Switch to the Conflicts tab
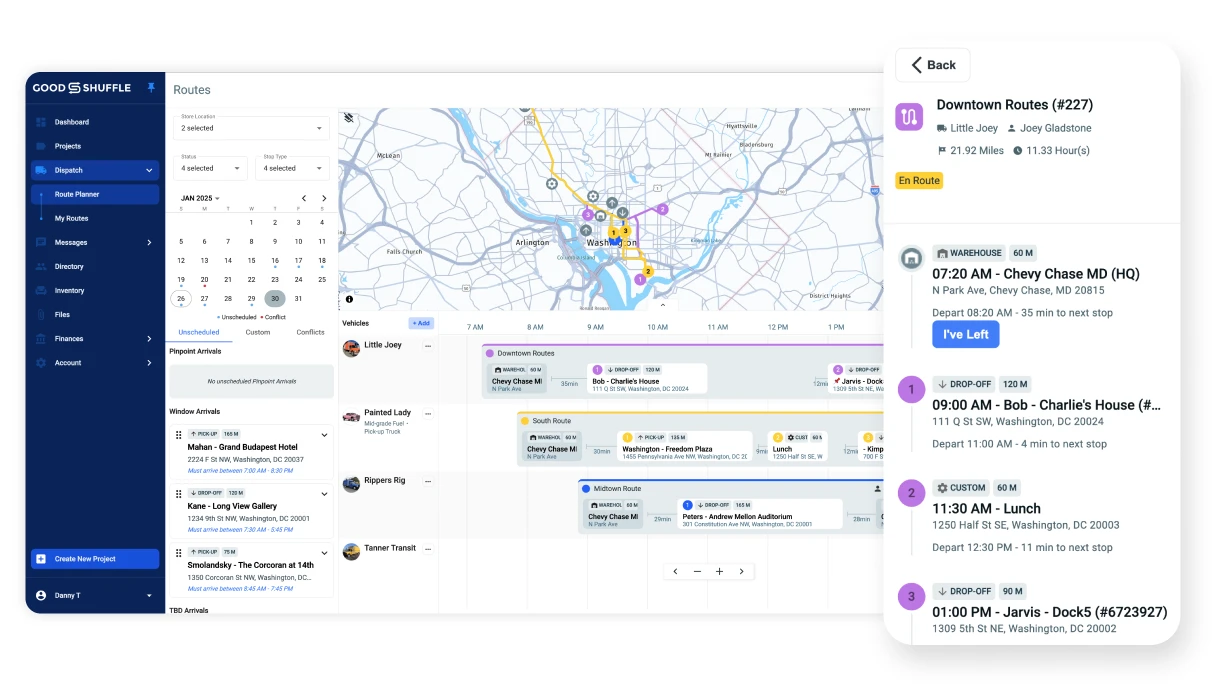 pyautogui.click(x=311, y=331)
